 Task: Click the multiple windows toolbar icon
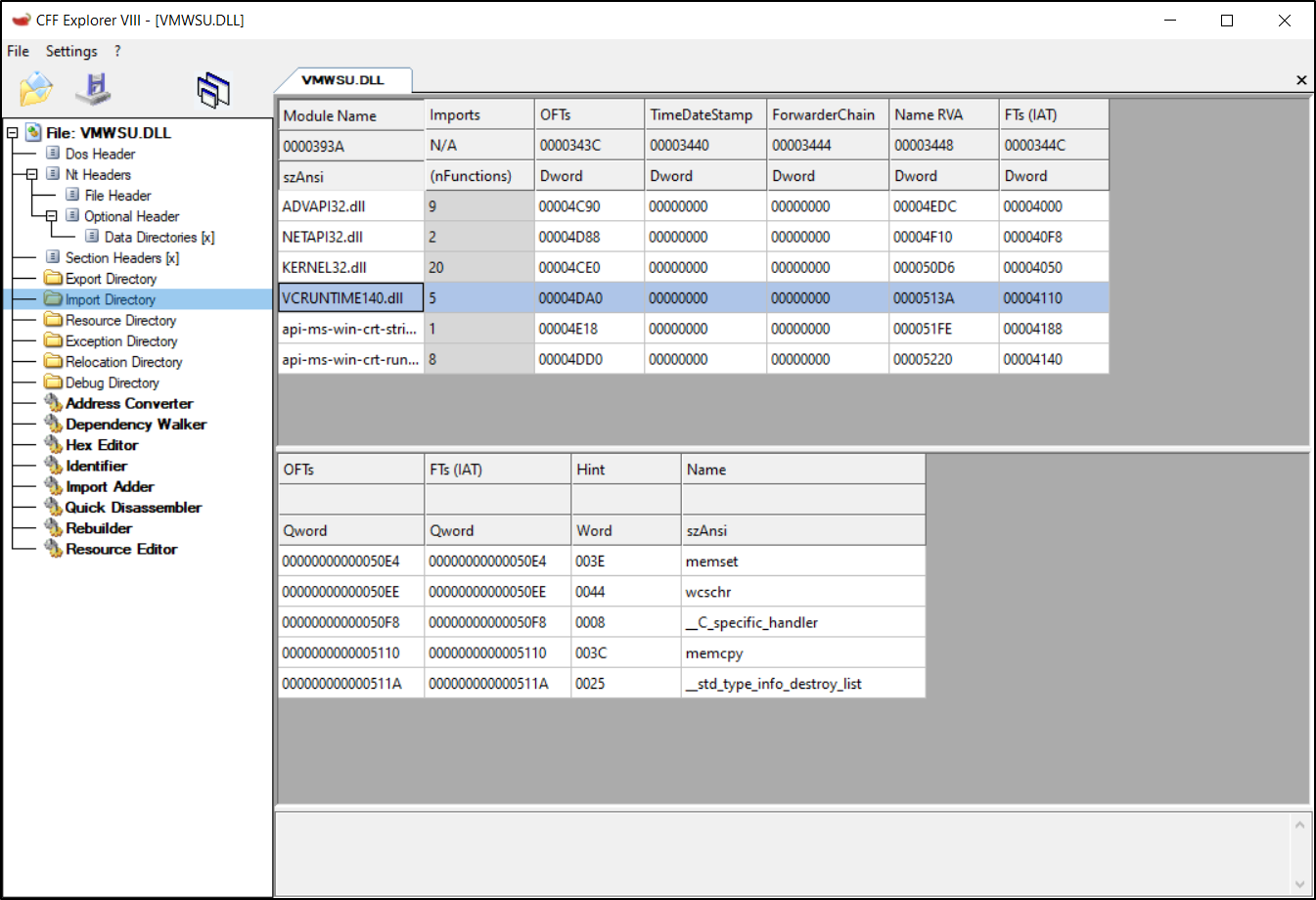pos(212,90)
